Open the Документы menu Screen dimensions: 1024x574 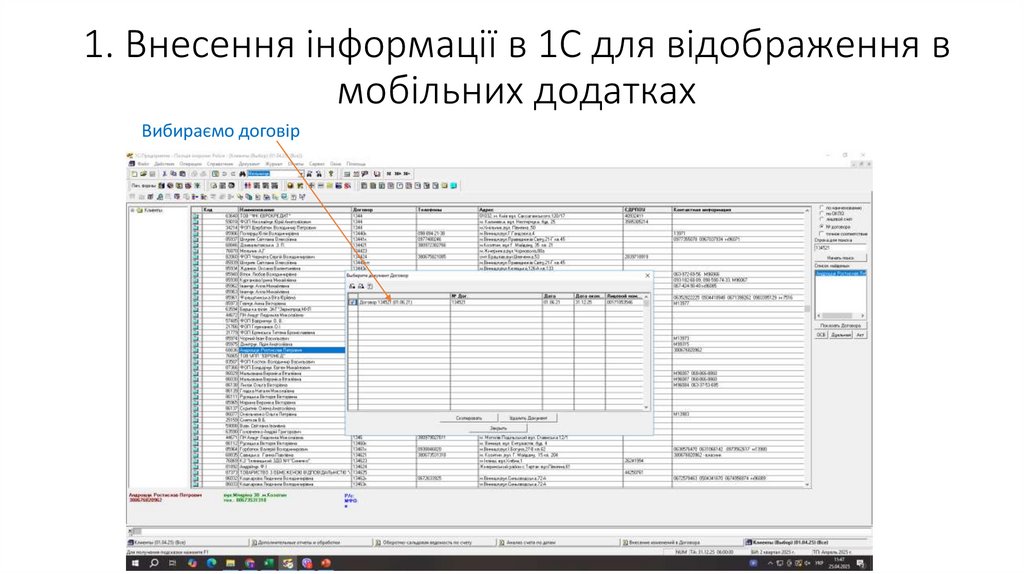coord(249,164)
